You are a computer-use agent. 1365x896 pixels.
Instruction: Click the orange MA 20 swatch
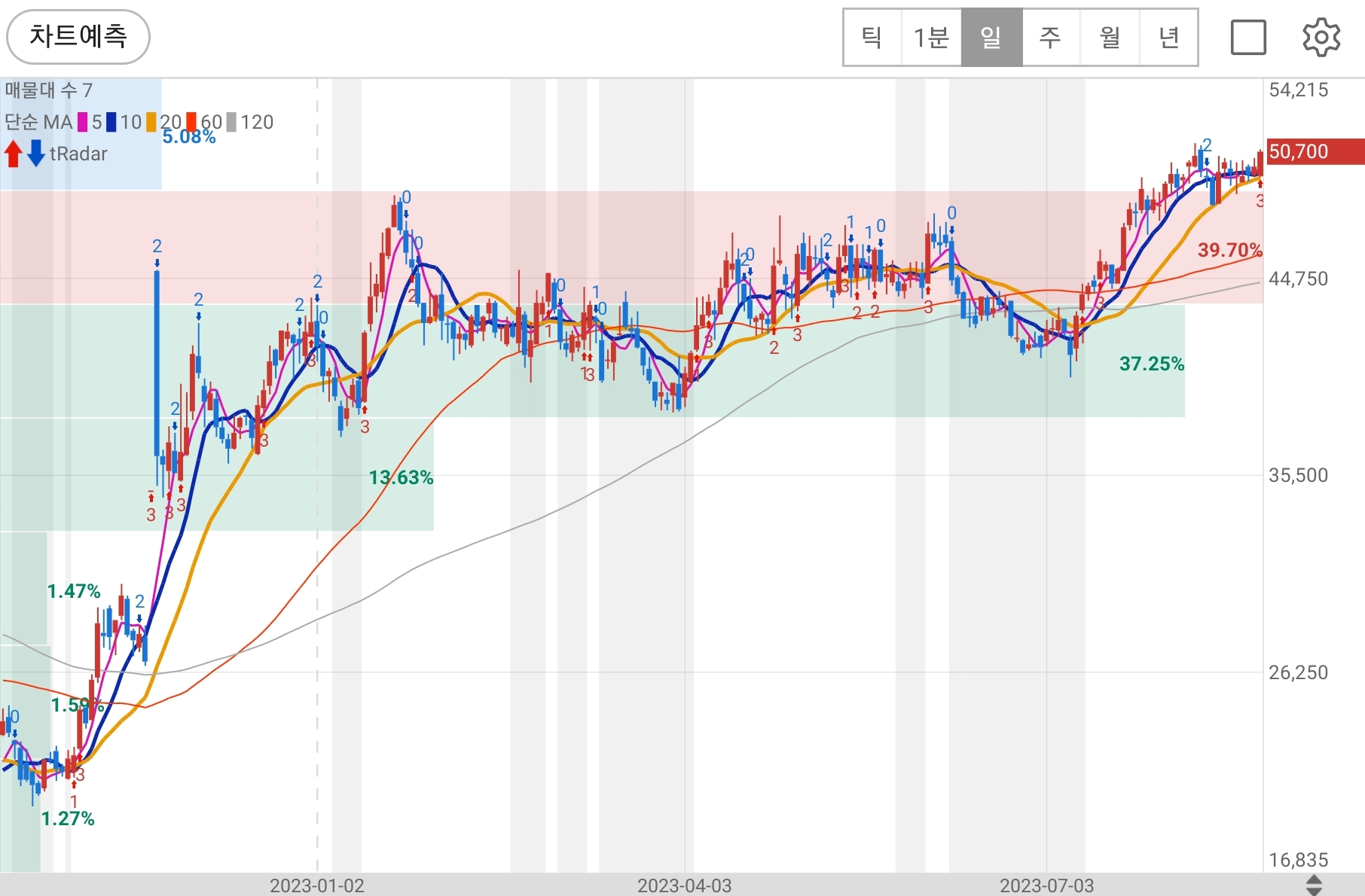coord(151,122)
